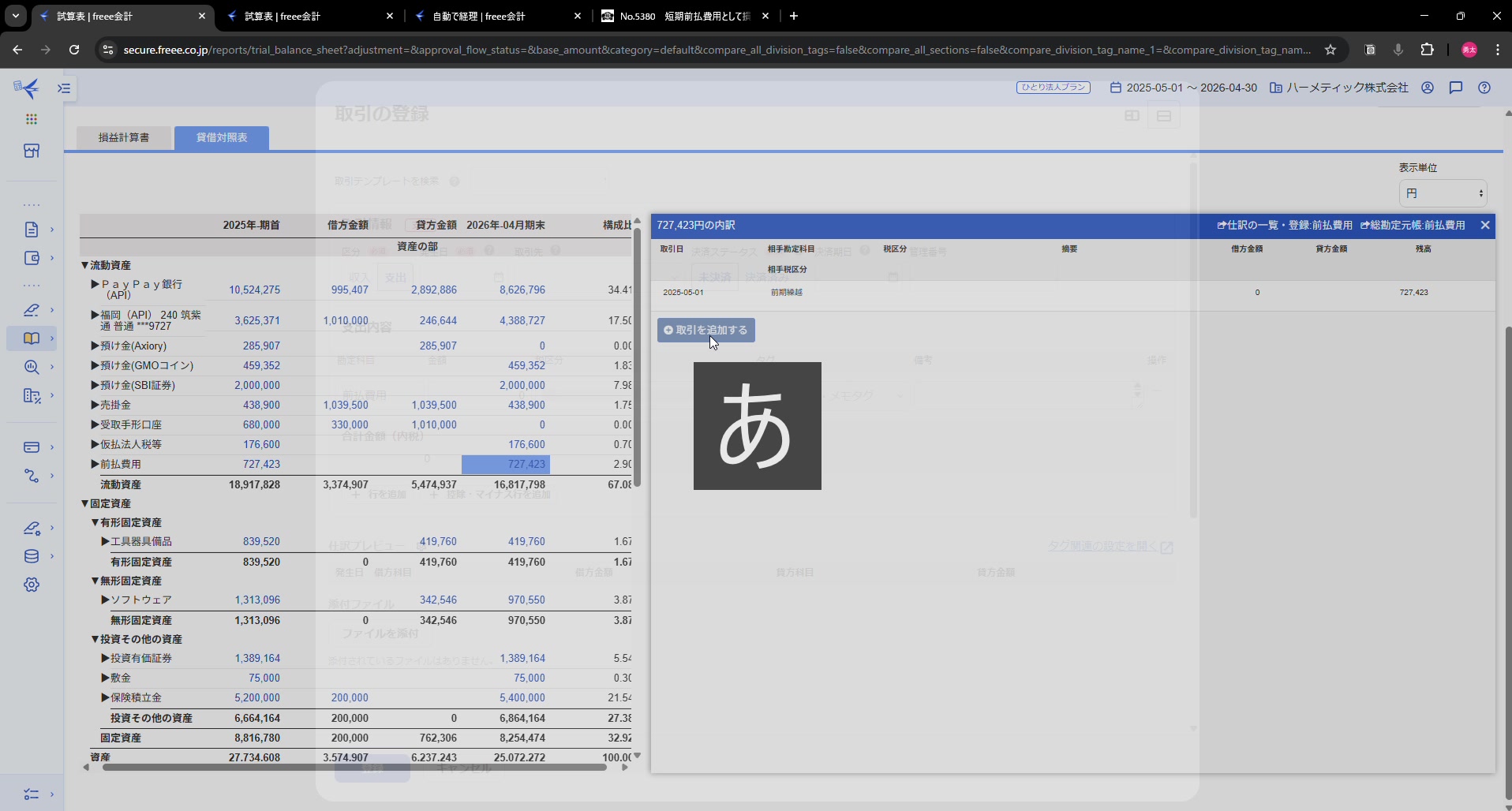Viewport: 1512px width, 811px height.
Task: Expand the 前払費用 row
Action: tap(95, 464)
